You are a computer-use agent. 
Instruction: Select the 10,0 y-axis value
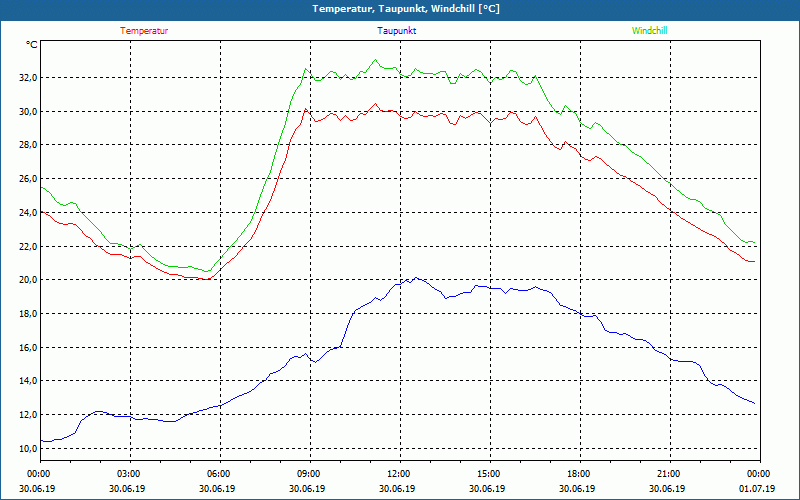29,448
